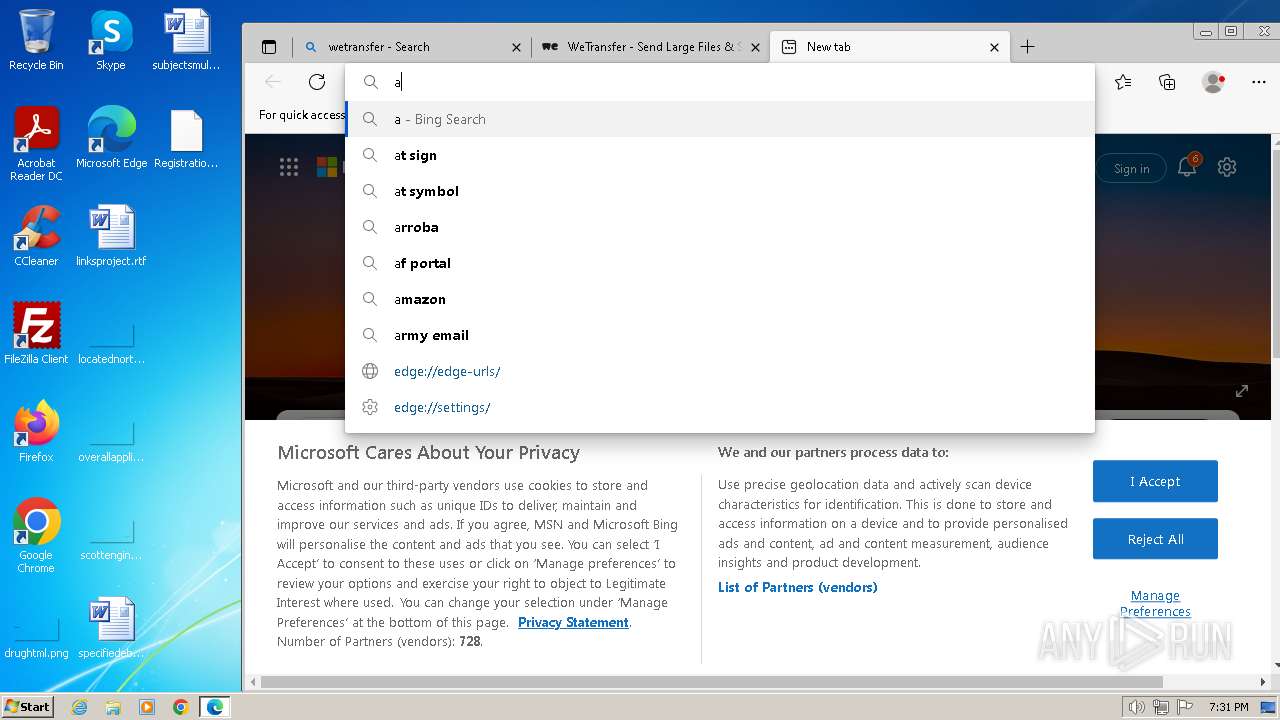Select the 'at symbol' suggestion

(x=720, y=191)
